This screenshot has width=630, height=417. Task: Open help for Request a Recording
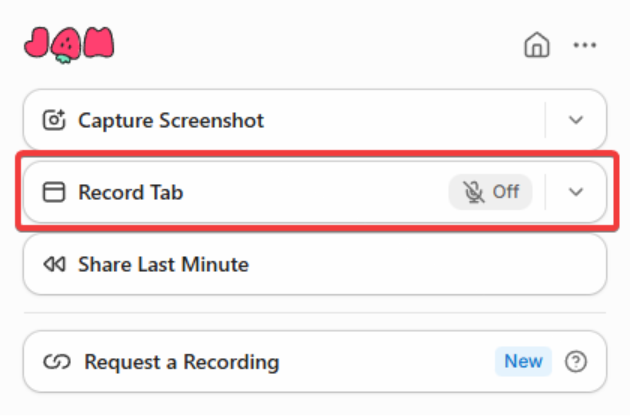(575, 361)
